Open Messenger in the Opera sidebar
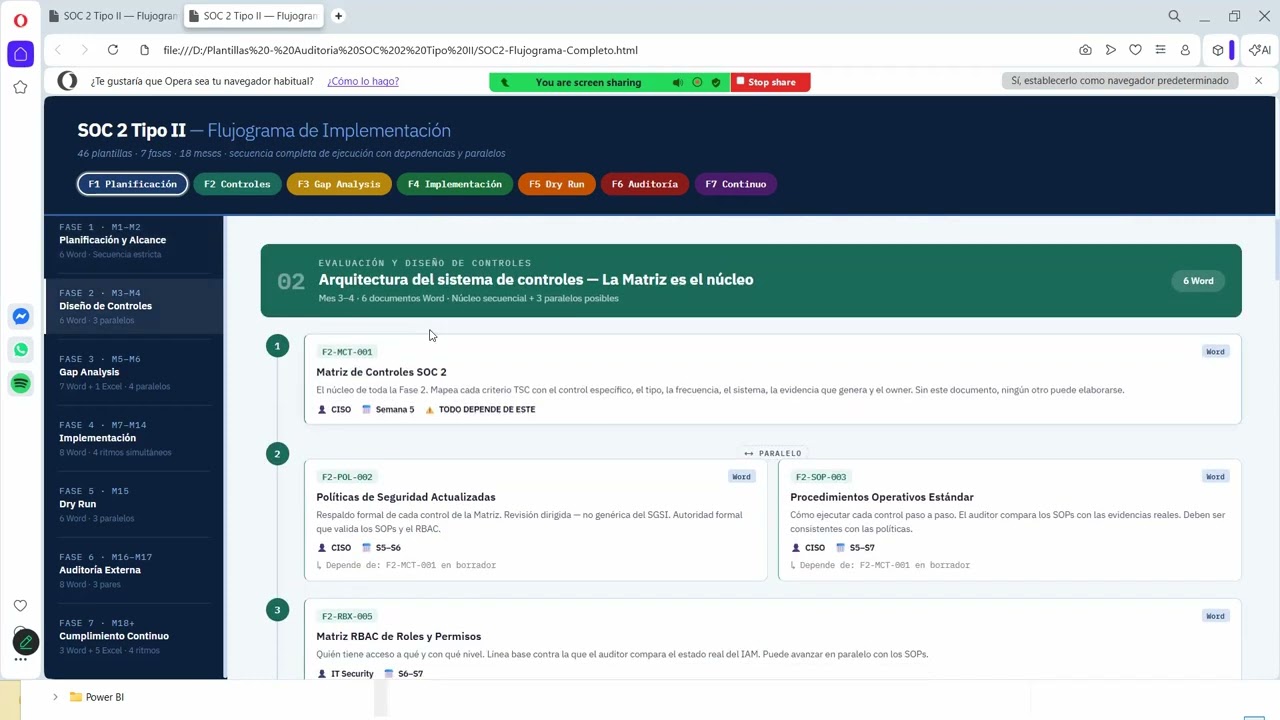Screen dimensions: 1280x720 point(20,317)
